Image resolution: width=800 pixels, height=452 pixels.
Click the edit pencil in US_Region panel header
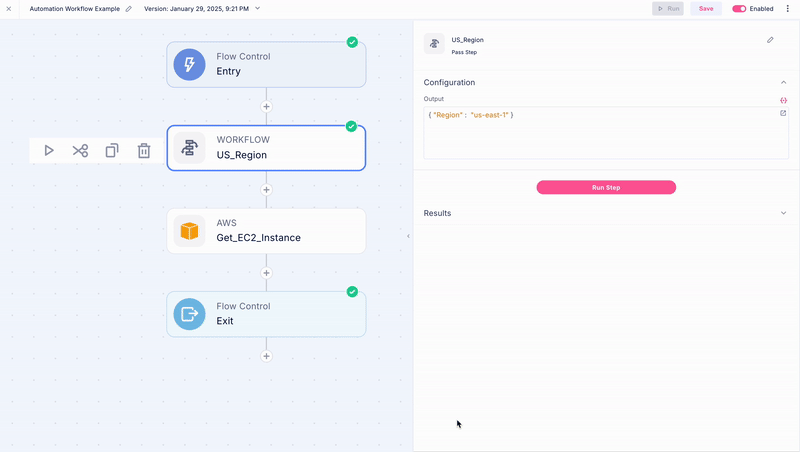click(x=770, y=40)
